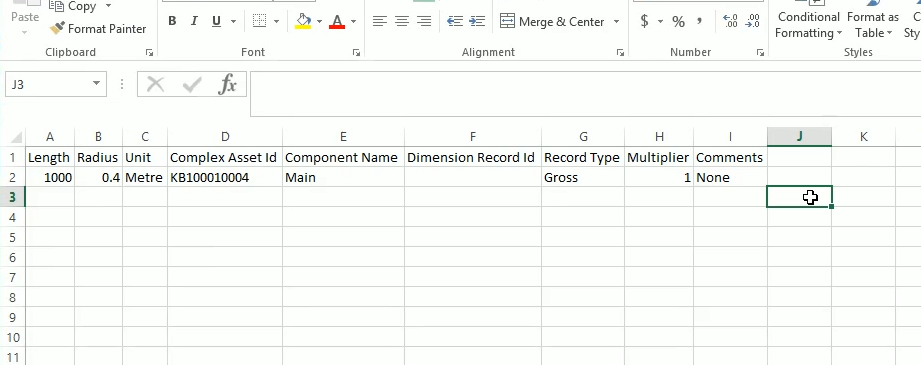This screenshot has height=365, width=921.
Task: Apply percent style format
Action: (x=678, y=22)
